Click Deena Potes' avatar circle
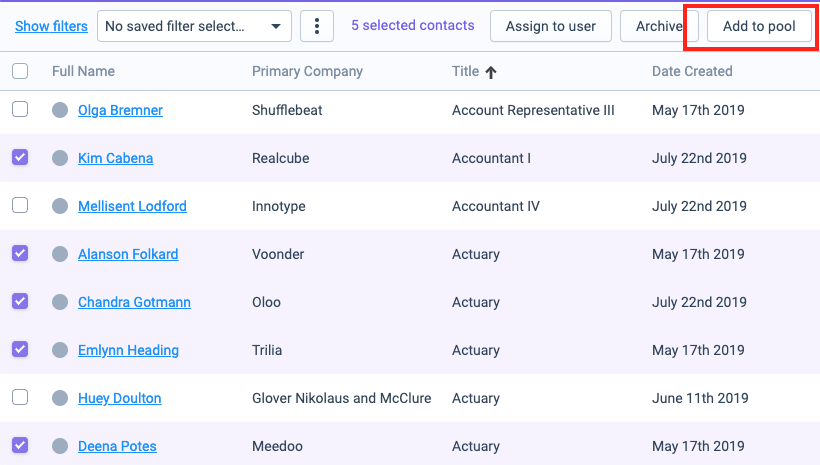This screenshot has height=465, width=820. (60, 446)
